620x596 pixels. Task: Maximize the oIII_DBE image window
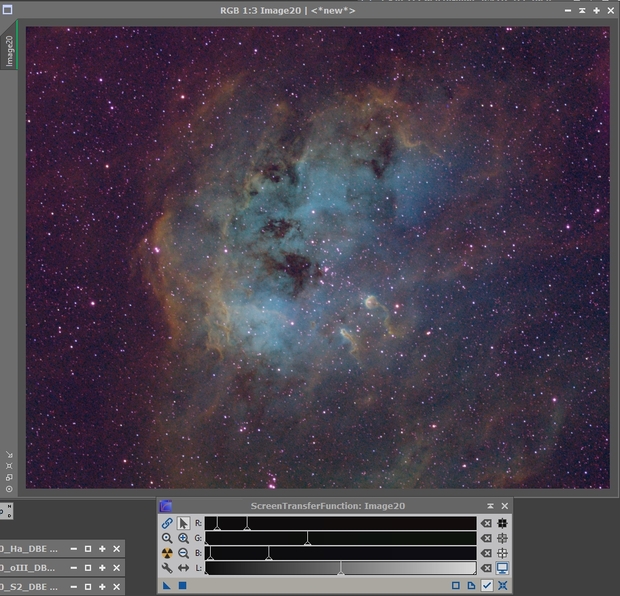(102, 568)
